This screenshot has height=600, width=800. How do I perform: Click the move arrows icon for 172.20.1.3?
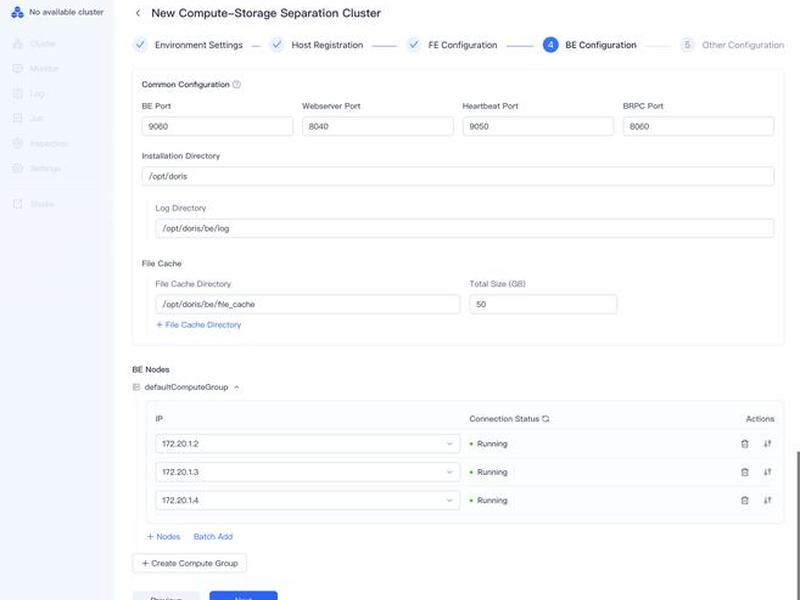(x=767, y=472)
